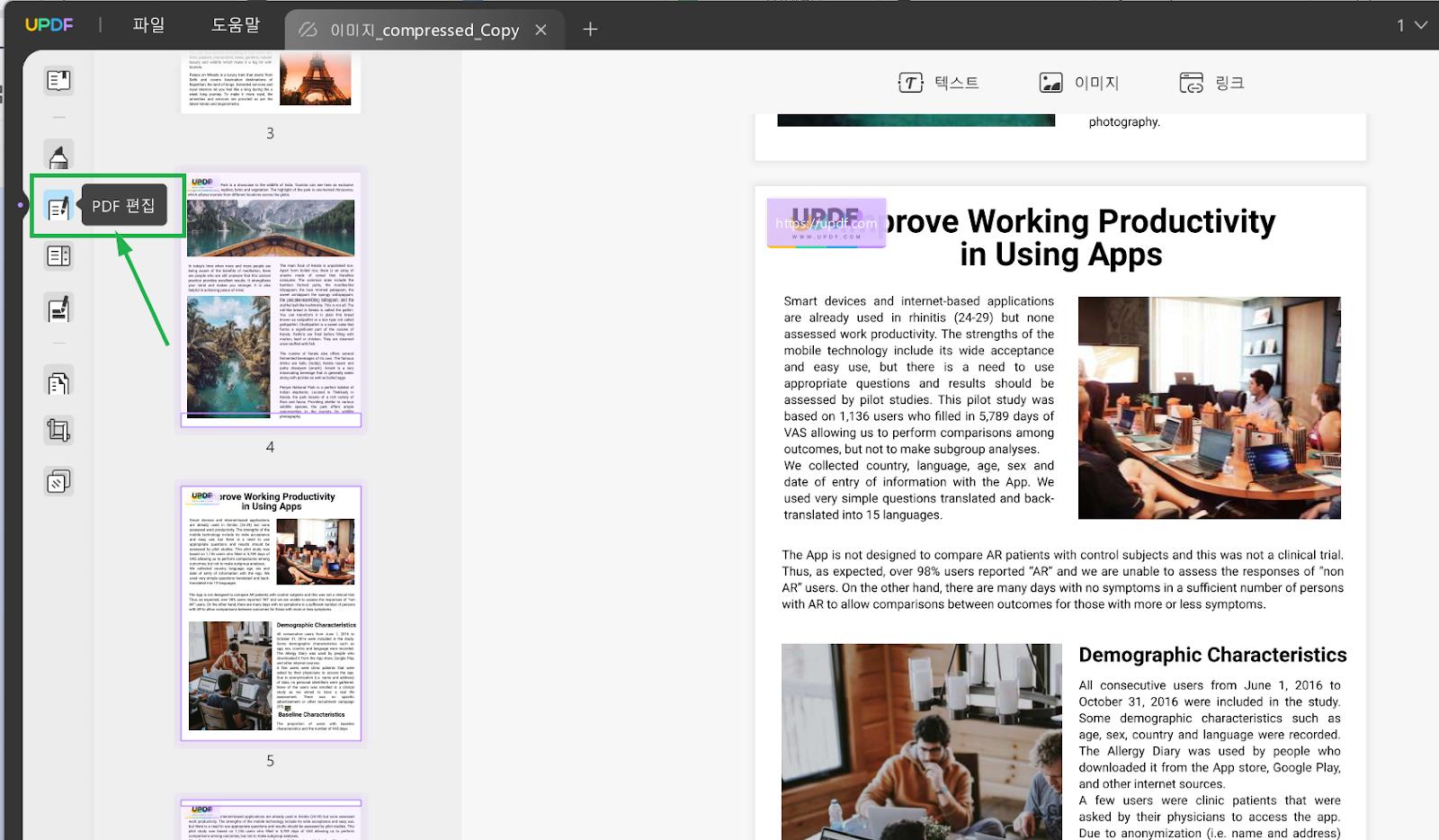Select page 5 thumbnail

click(271, 613)
